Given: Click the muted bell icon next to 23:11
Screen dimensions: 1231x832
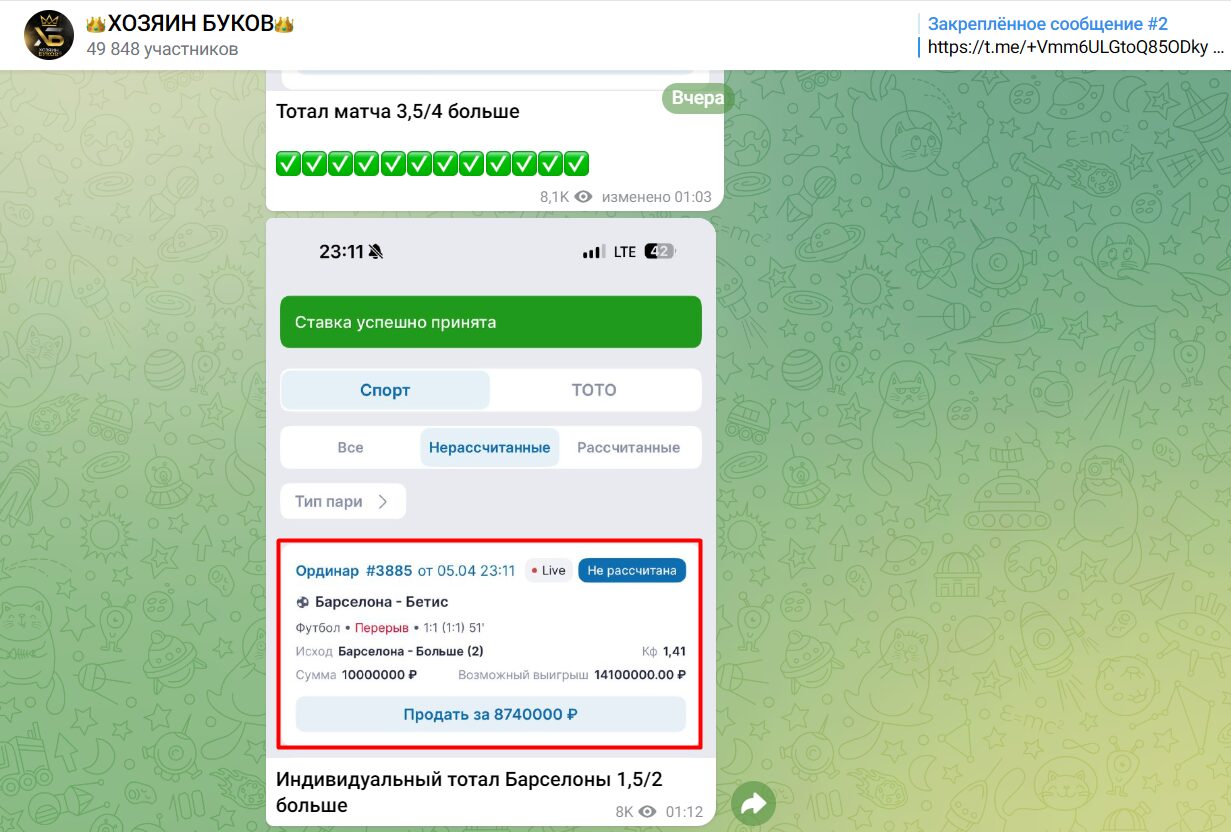Looking at the screenshot, I should [375, 252].
